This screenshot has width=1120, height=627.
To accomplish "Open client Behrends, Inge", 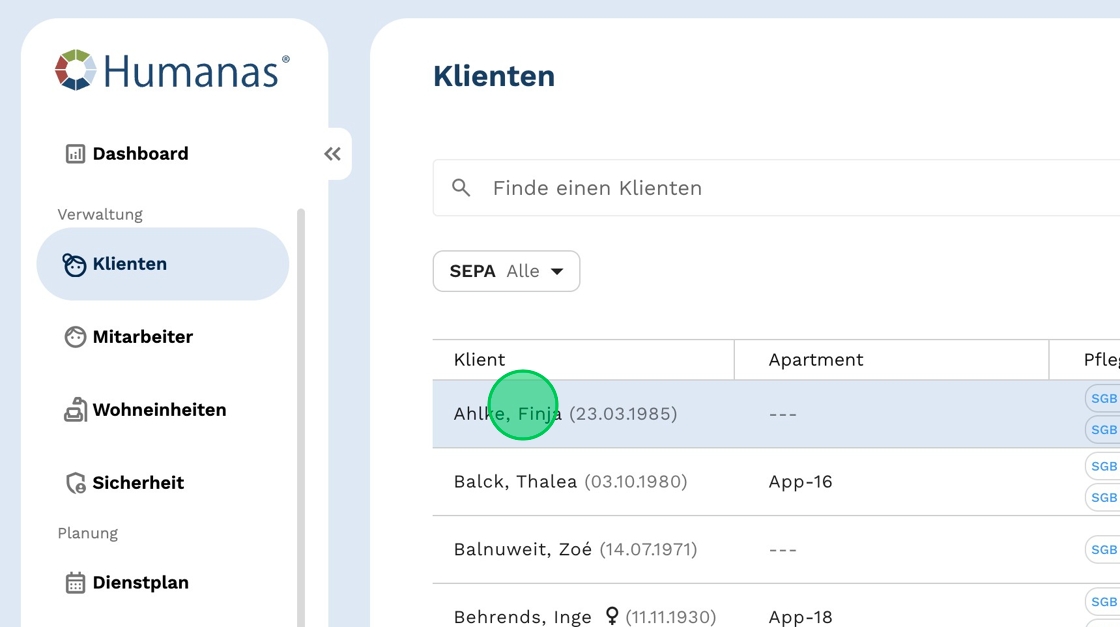I will 522,617.
